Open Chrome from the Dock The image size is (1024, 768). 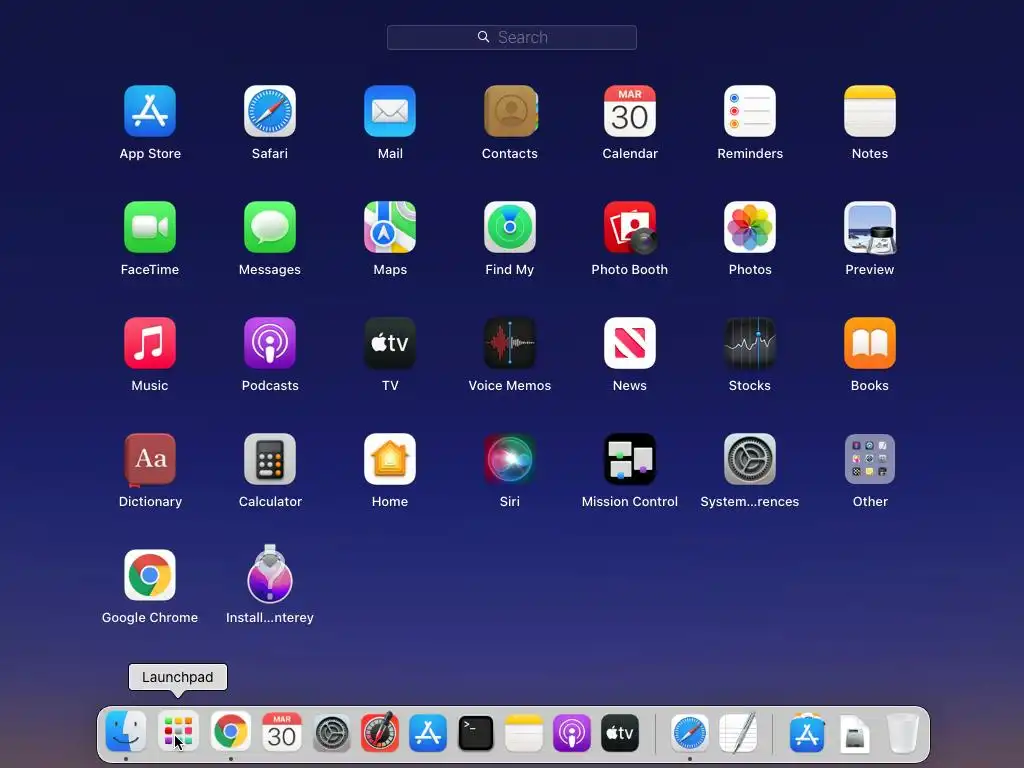click(x=230, y=732)
